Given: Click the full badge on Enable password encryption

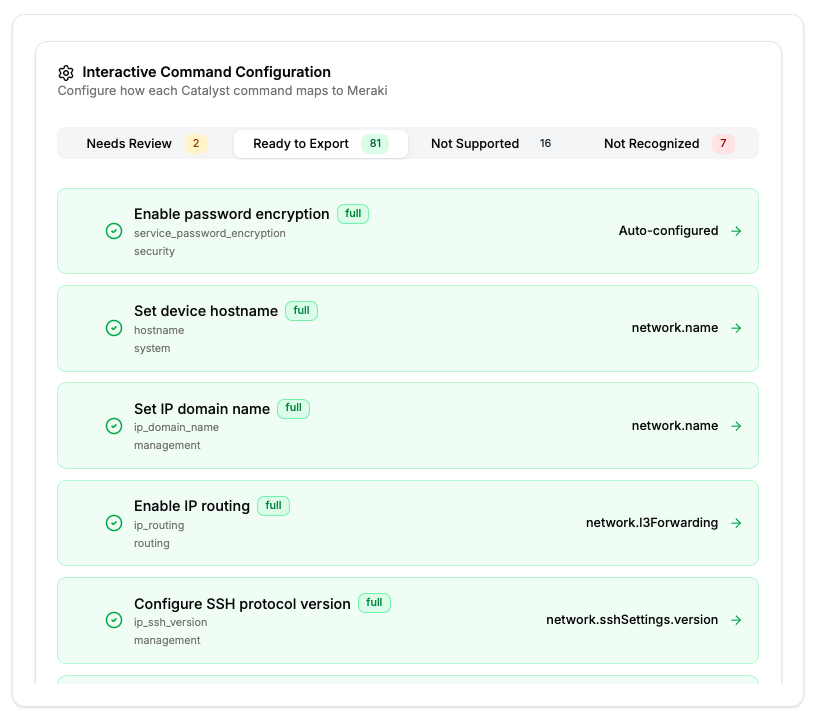Looking at the screenshot, I should coord(353,214).
